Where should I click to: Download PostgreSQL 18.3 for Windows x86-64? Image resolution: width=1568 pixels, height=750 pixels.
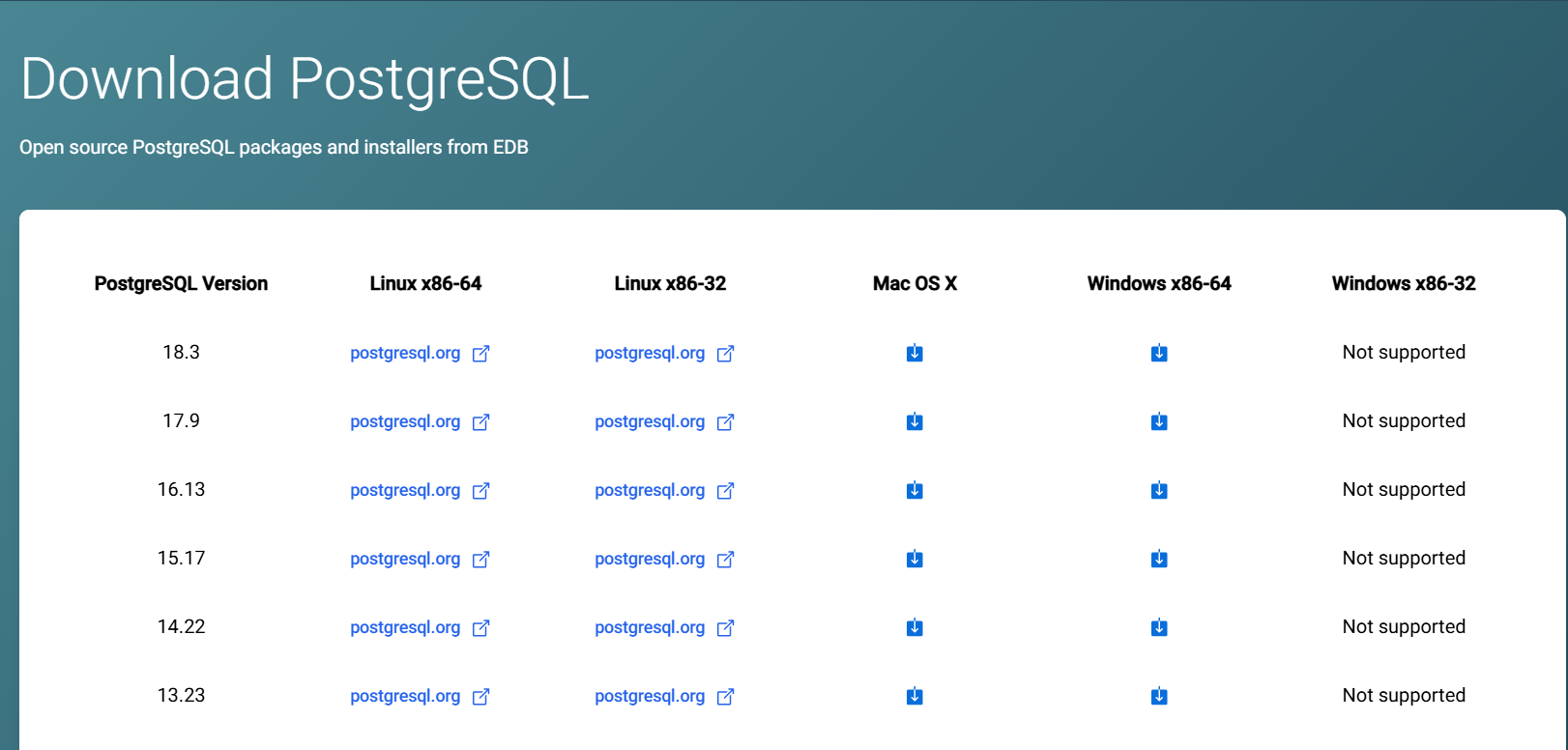(x=1159, y=353)
